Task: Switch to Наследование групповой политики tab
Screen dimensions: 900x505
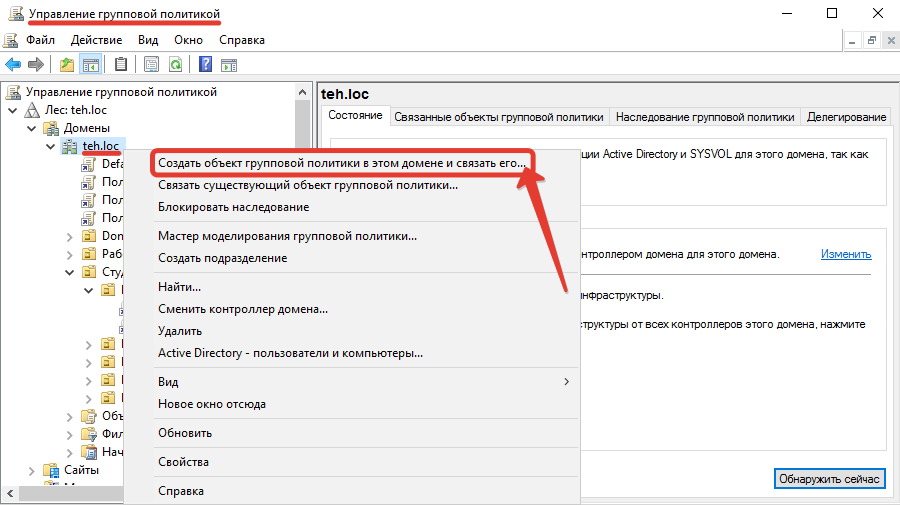Action: point(704,117)
